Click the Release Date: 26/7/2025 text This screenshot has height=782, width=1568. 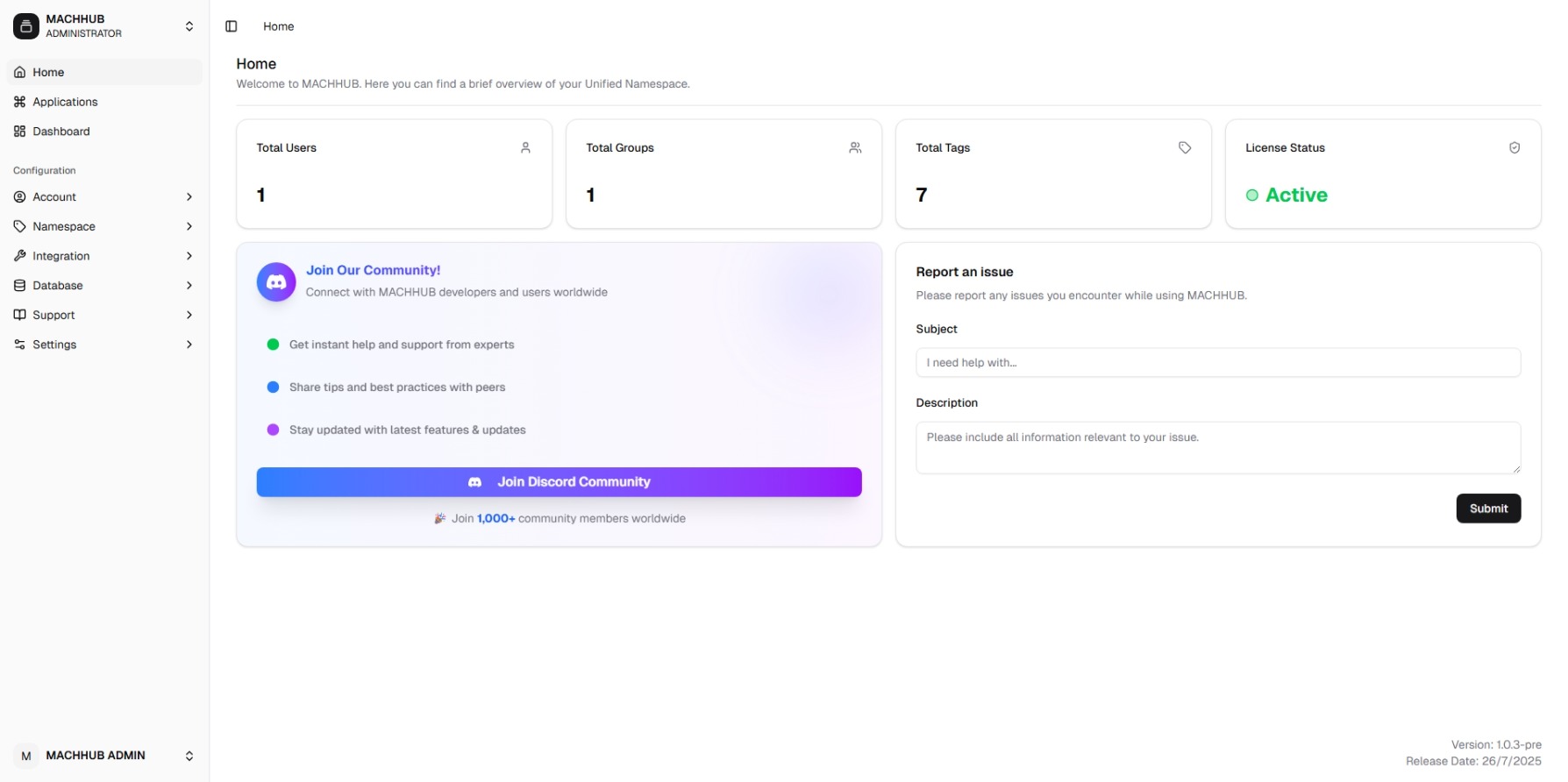click(x=1473, y=761)
